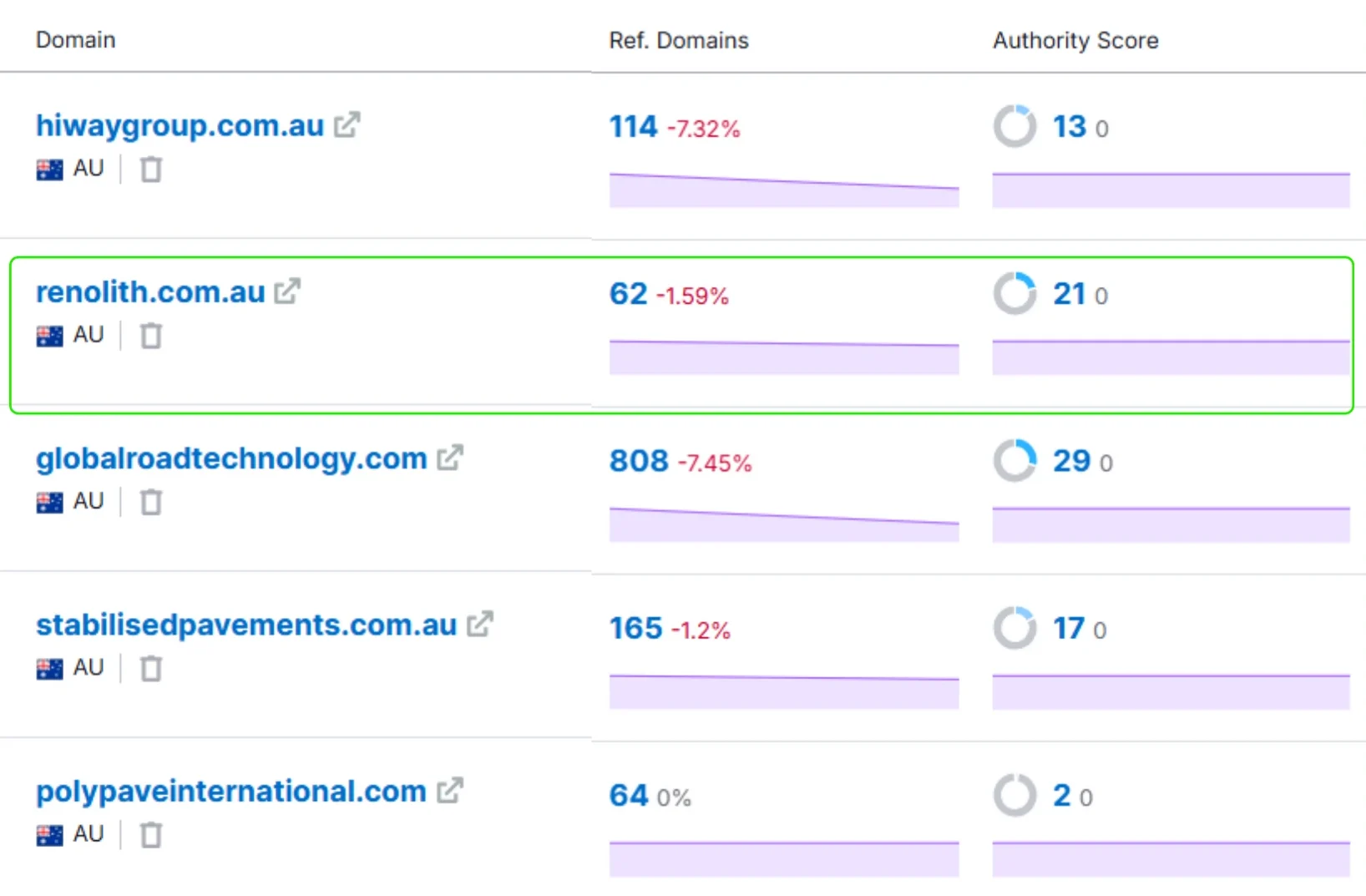Click authority score donut for hiwaygroup.com.au

tap(1014, 127)
